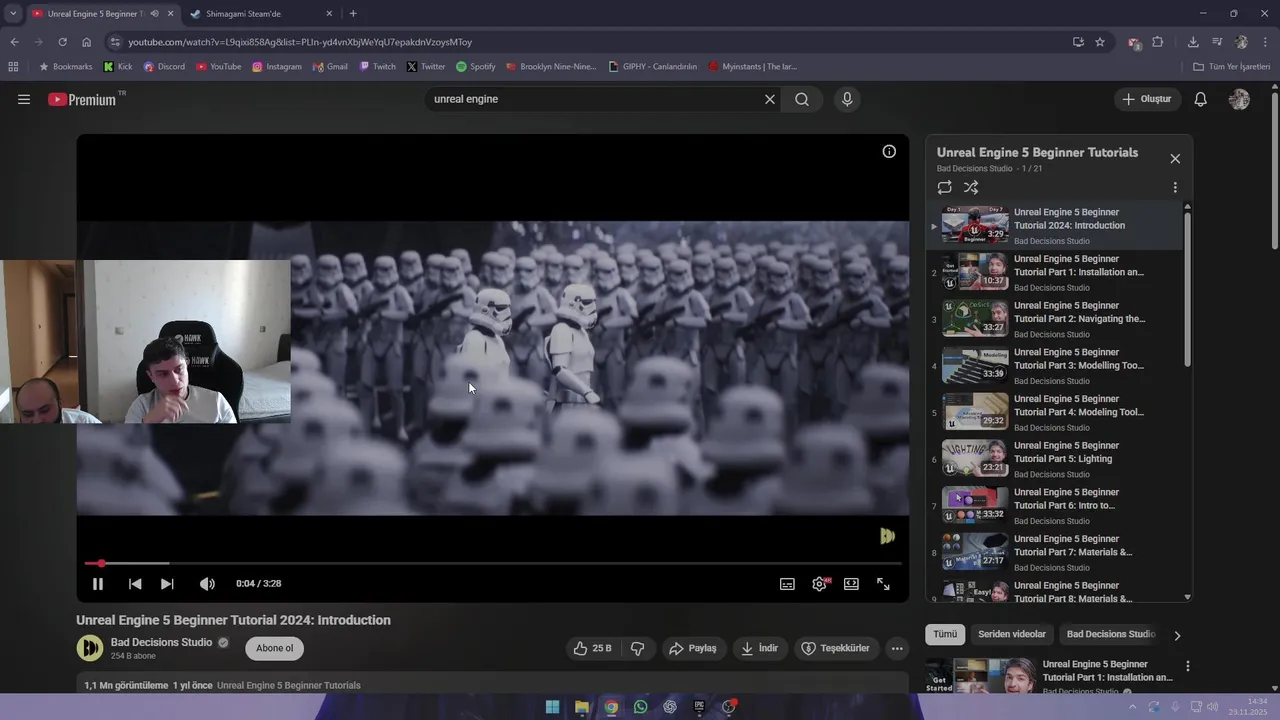Open Chrome from taskbar
Viewport: 1280px width, 720px height.
611,707
